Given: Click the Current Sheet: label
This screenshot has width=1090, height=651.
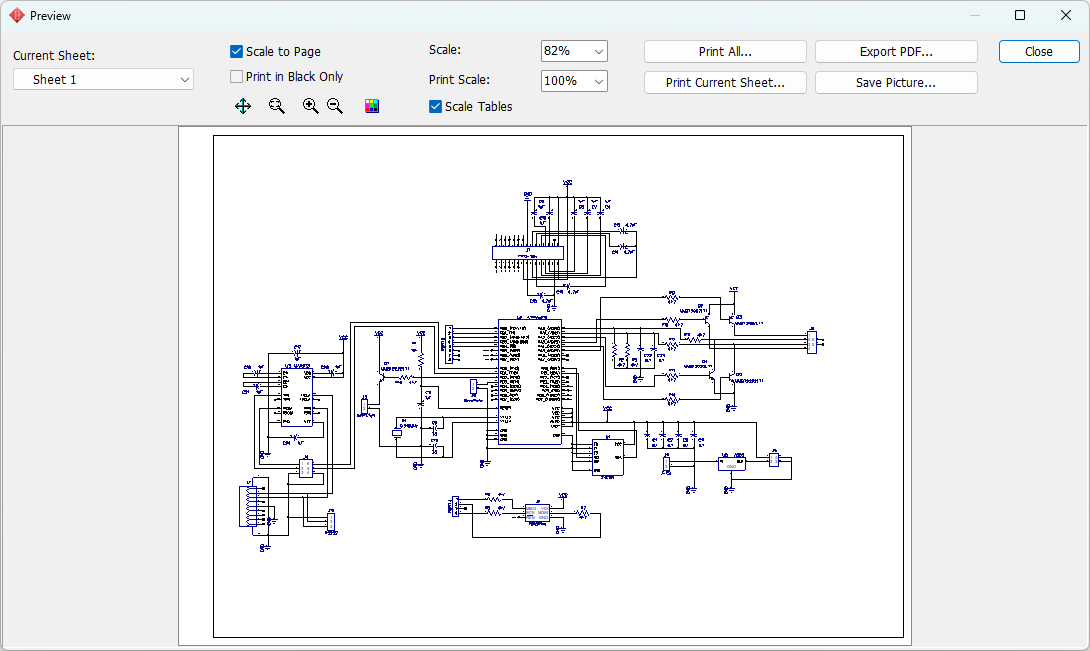Looking at the screenshot, I should pos(54,56).
